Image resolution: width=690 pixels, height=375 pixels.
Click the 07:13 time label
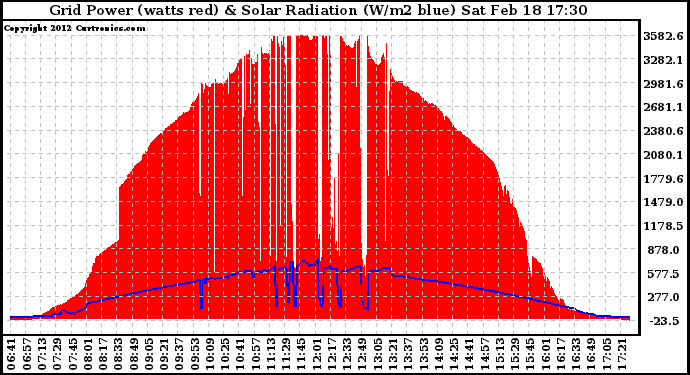[x=41, y=353]
